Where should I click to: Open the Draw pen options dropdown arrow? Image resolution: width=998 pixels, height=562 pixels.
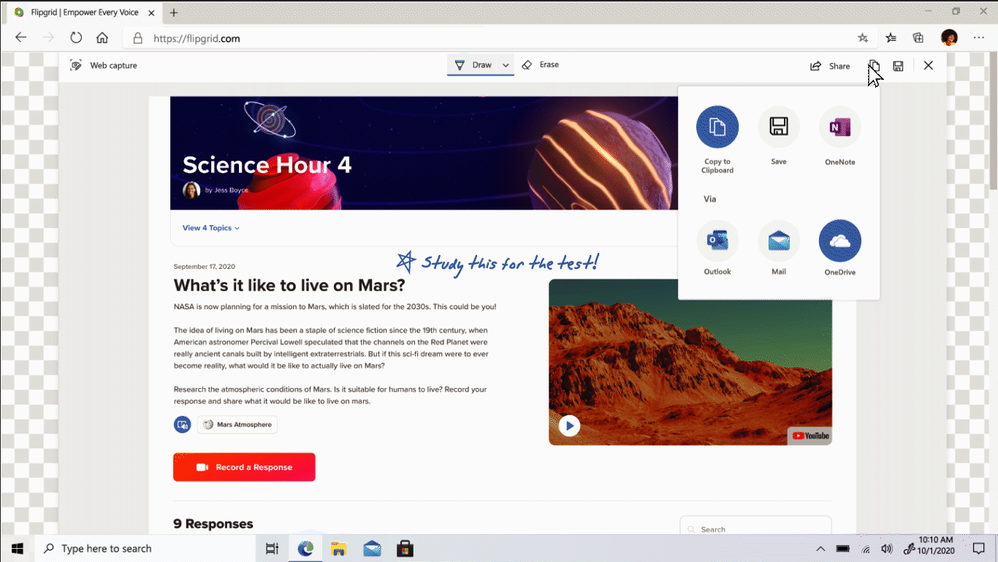pyautogui.click(x=505, y=65)
